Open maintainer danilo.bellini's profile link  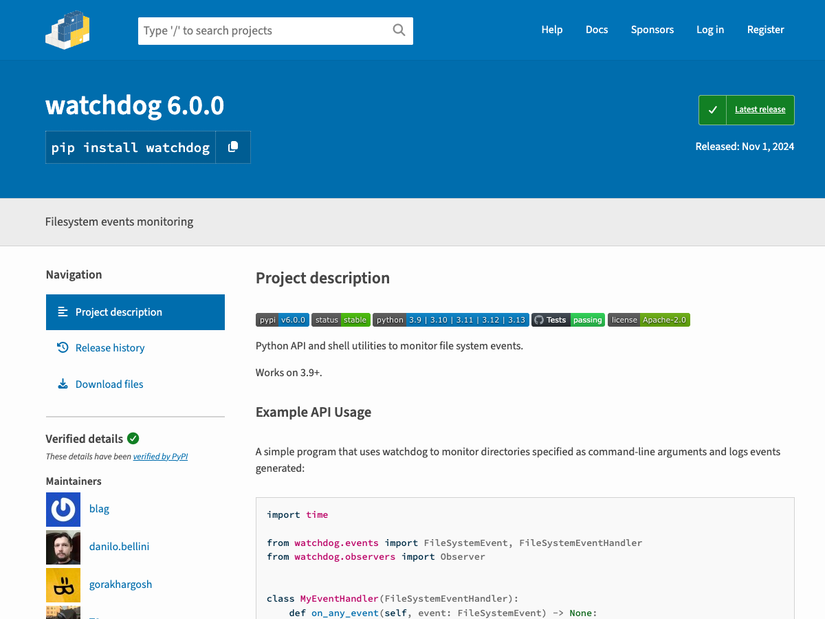click(x=119, y=546)
